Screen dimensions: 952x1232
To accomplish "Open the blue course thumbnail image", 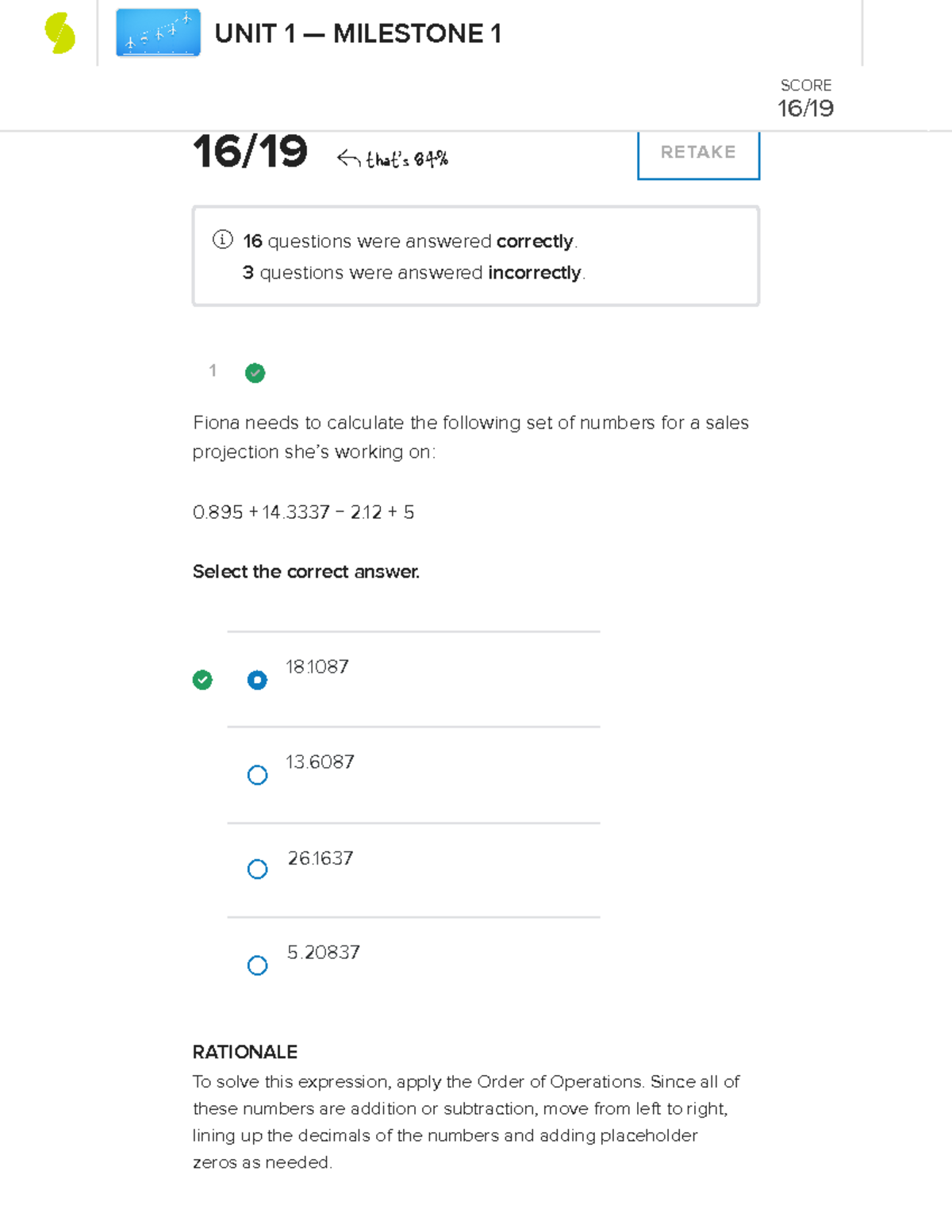I will [x=158, y=33].
